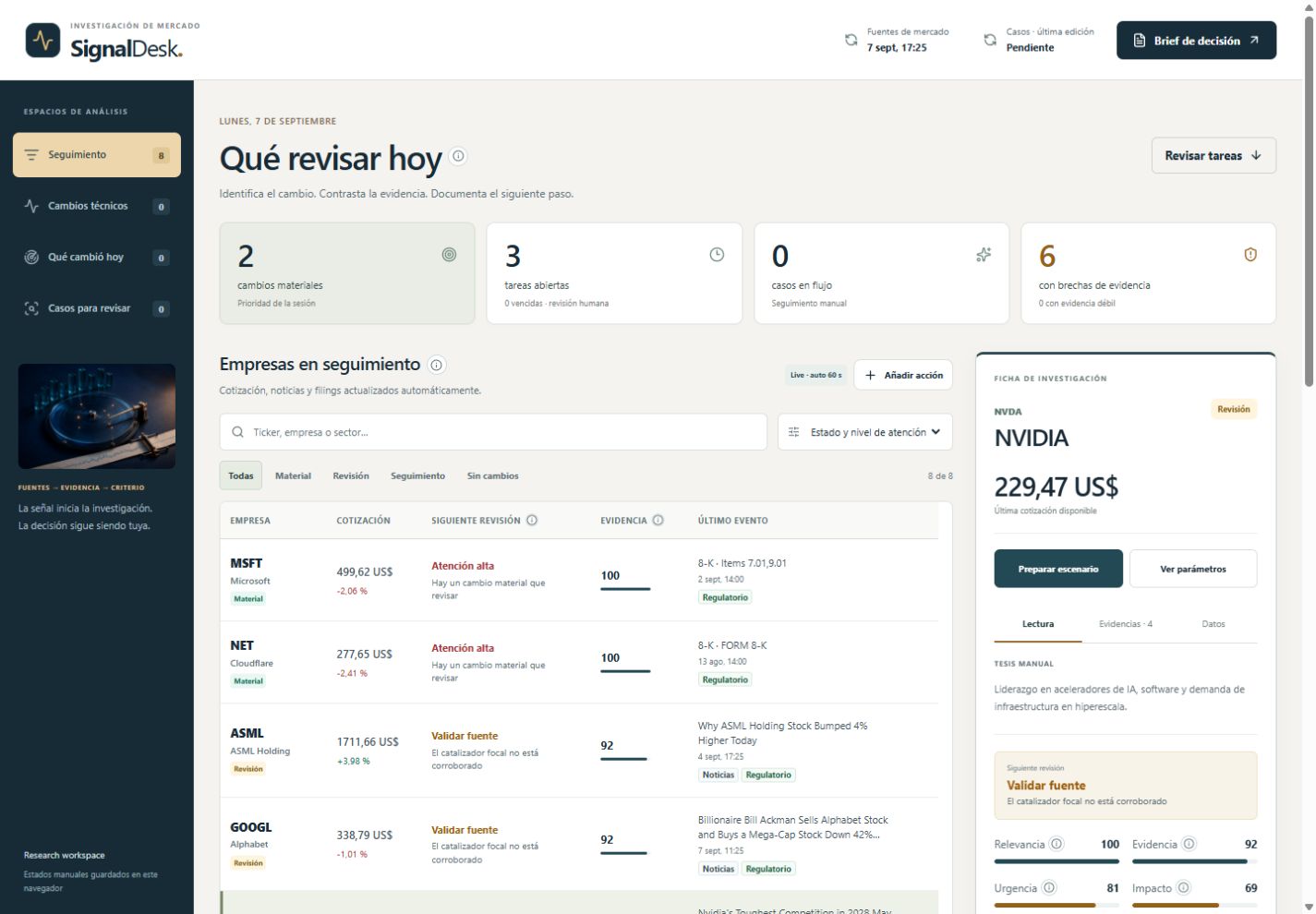Click the info icon next to Impacto
This screenshot has width=1316, height=914.
(x=1183, y=888)
